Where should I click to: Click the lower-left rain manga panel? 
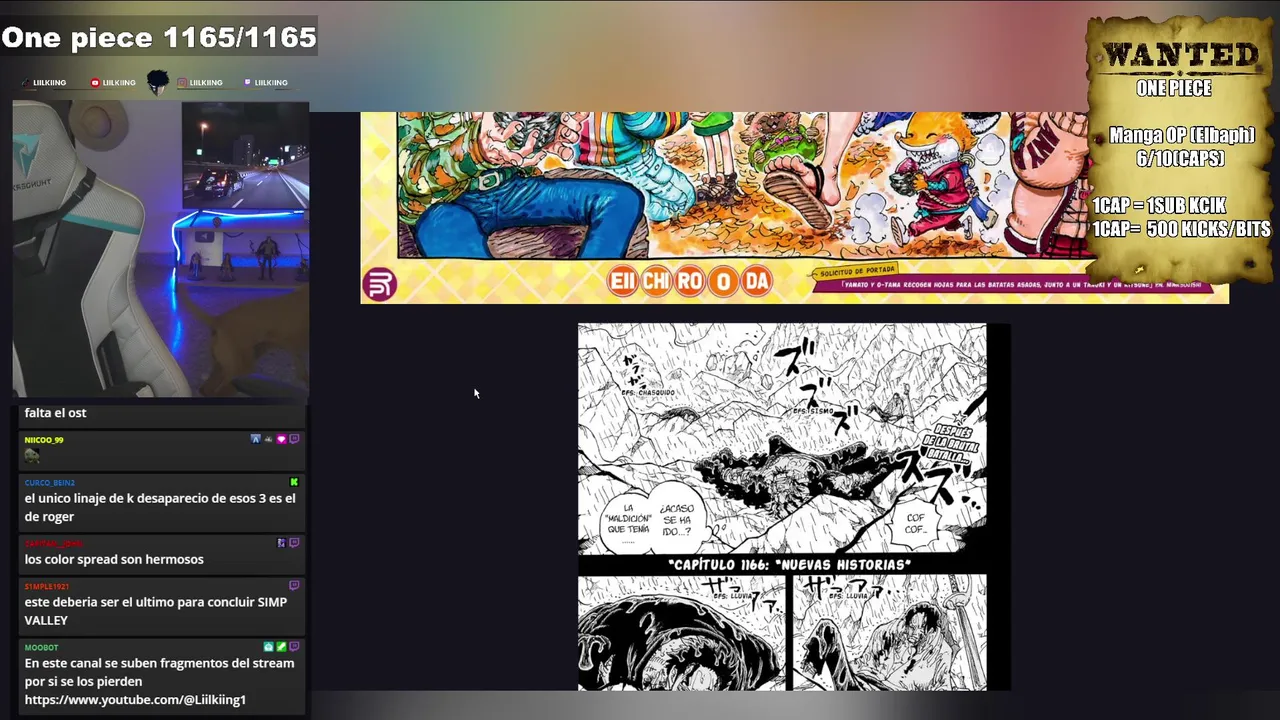[682, 632]
